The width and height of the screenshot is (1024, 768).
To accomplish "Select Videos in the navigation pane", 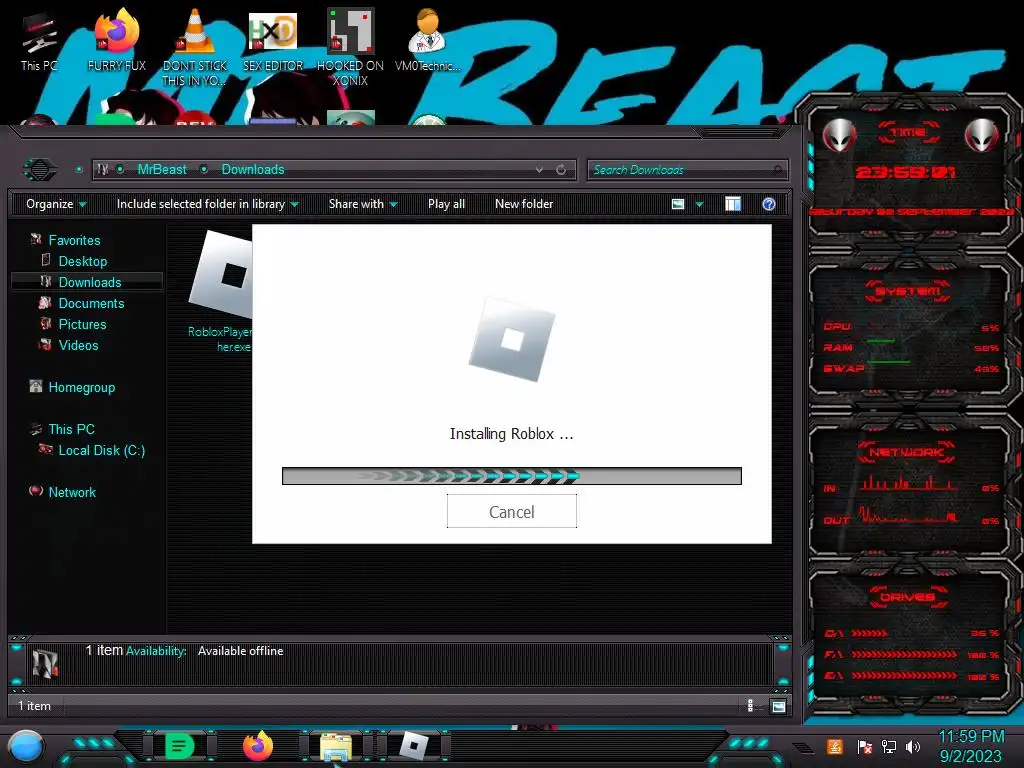I will pos(69,345).
